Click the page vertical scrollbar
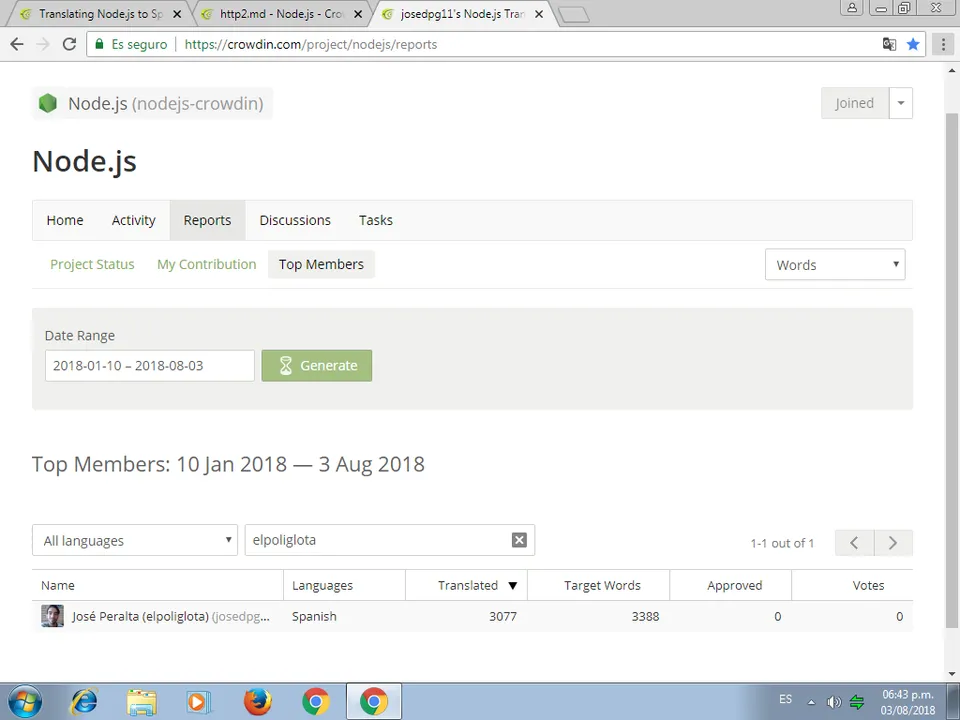This screenshot has height=720, width=960. 952,370
